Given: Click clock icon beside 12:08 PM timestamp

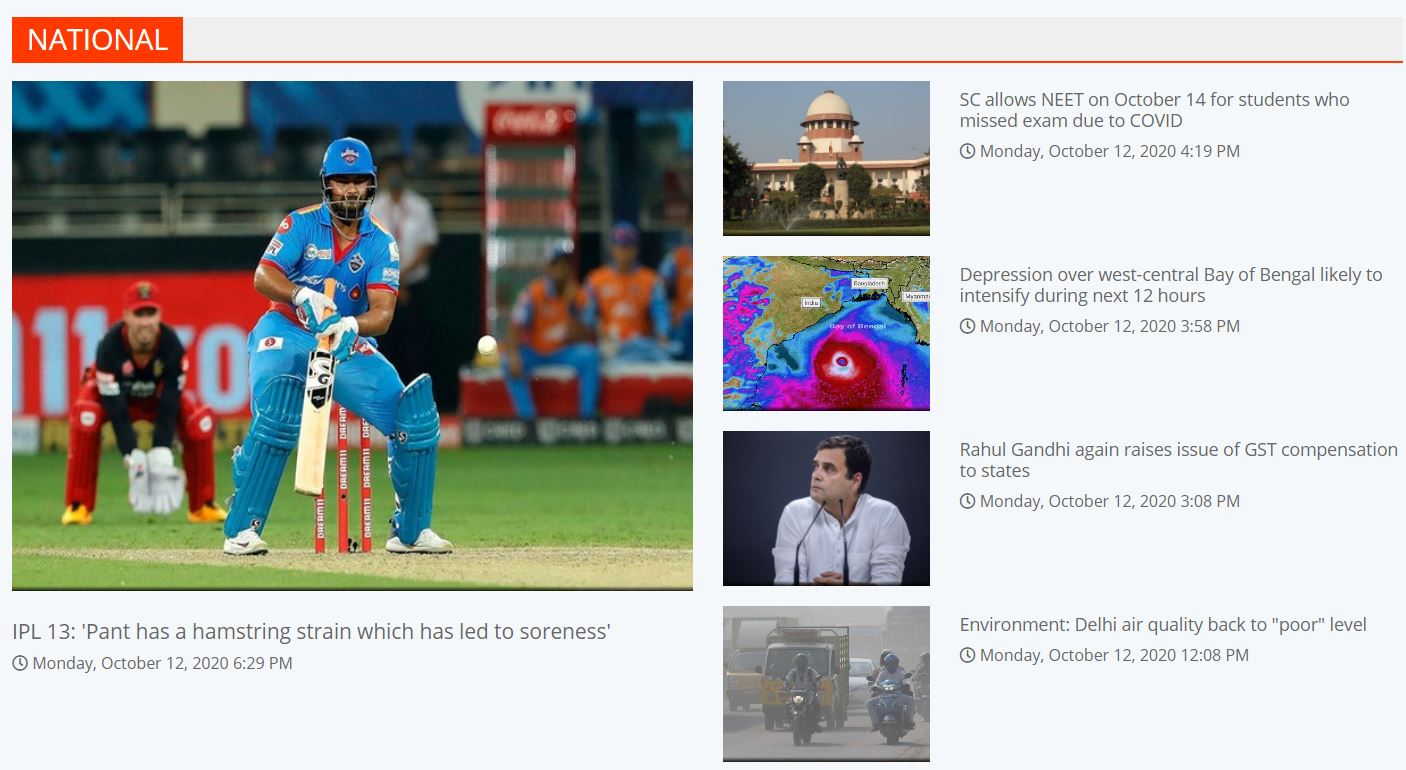Looking at the screenshot, I should click(x=967, y=655).
